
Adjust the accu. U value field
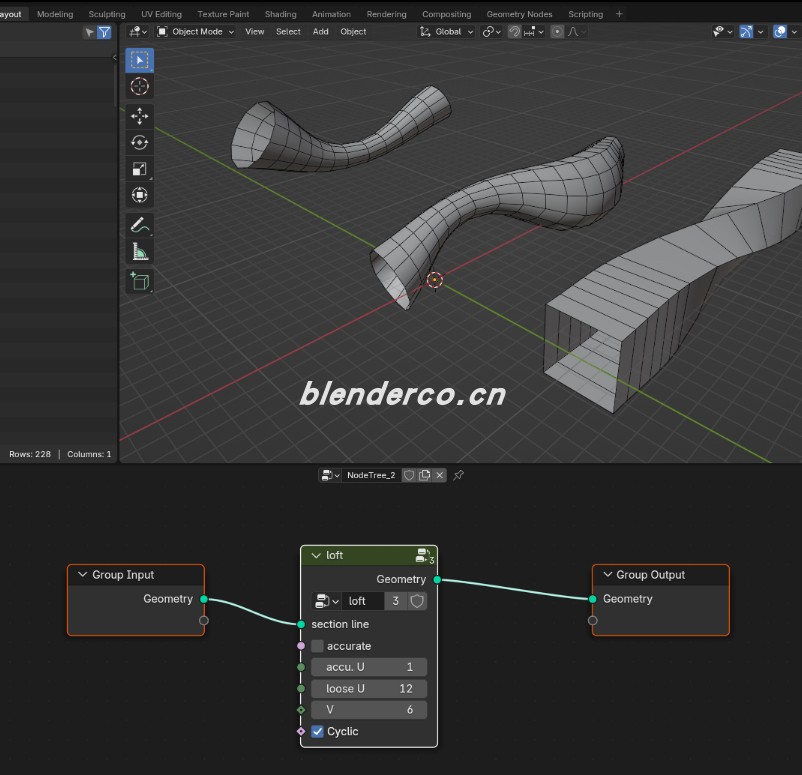click(369, 667)
